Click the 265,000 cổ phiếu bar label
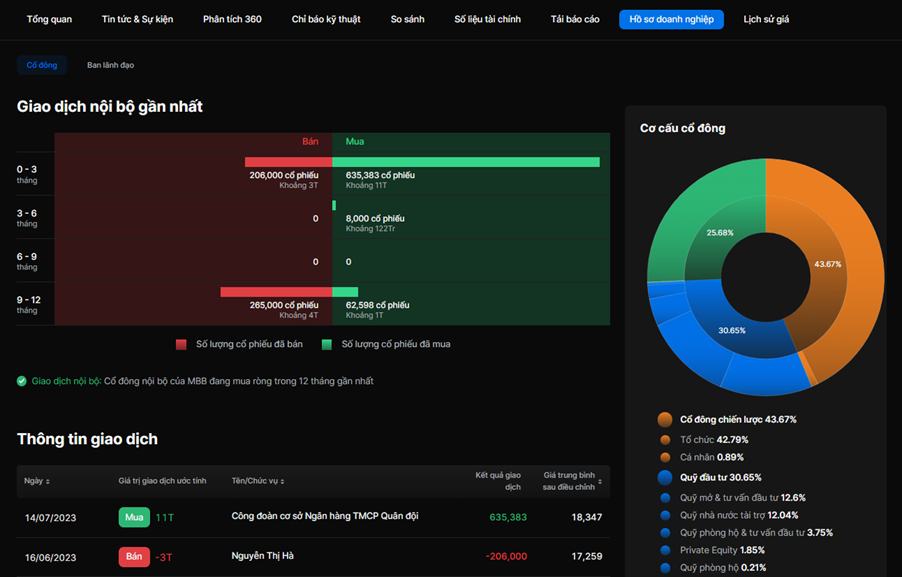The height and width of the screenshot is (577, 902). [x=284, y=305]
